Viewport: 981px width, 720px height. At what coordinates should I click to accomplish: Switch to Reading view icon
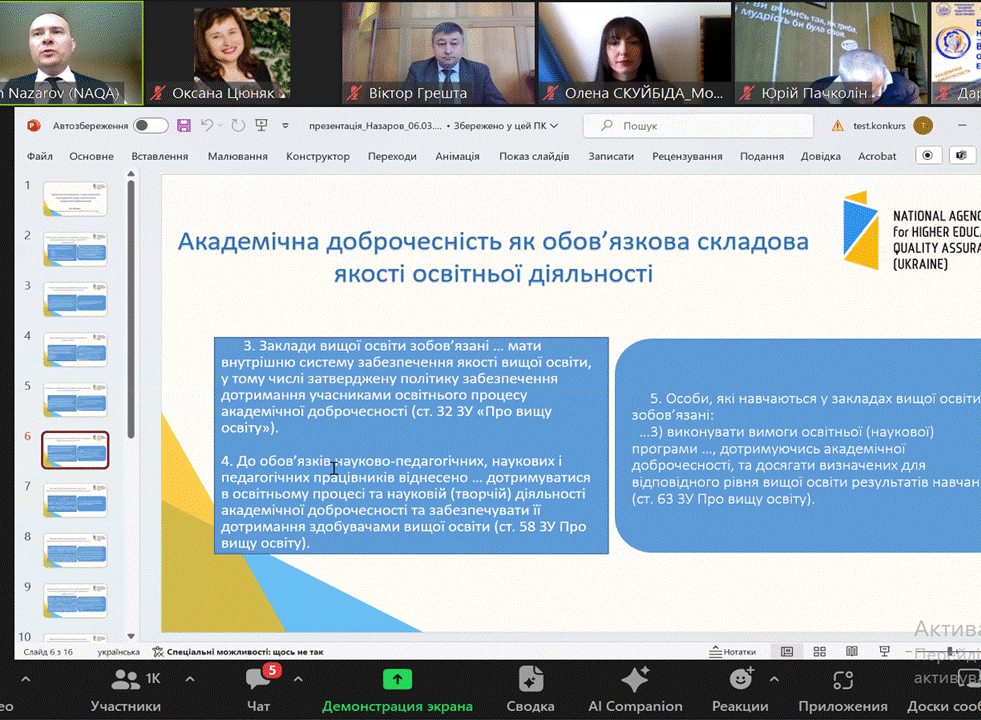click(x=852, y=651)
